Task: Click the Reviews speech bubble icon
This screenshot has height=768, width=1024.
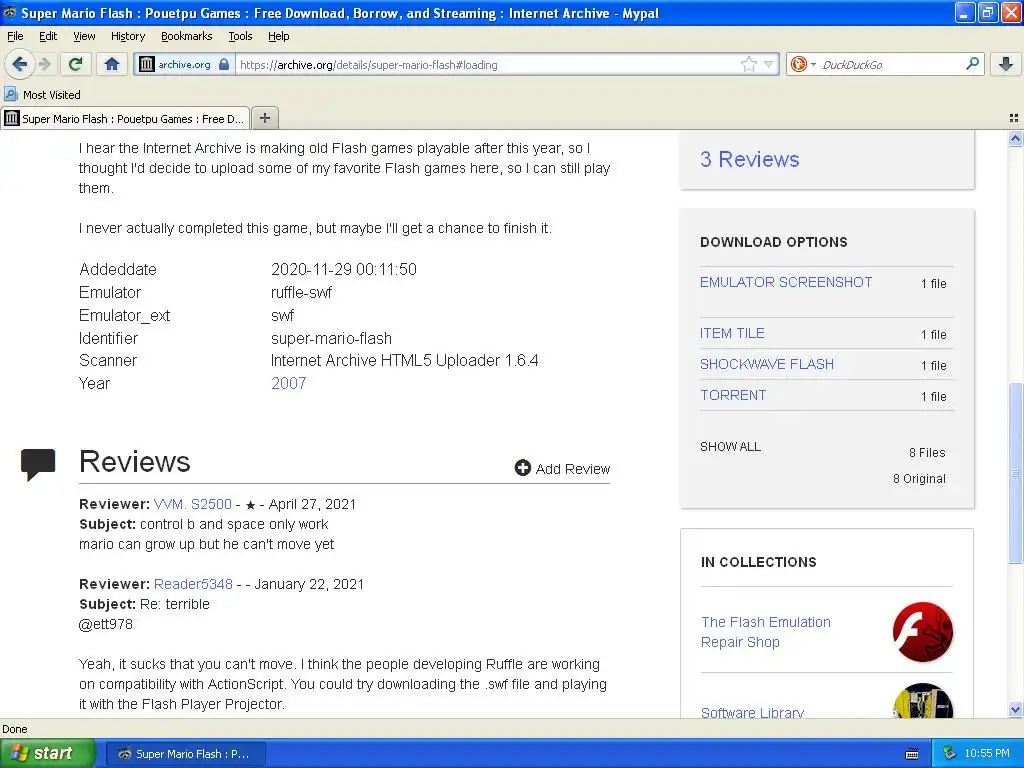Action: (38, 464)
